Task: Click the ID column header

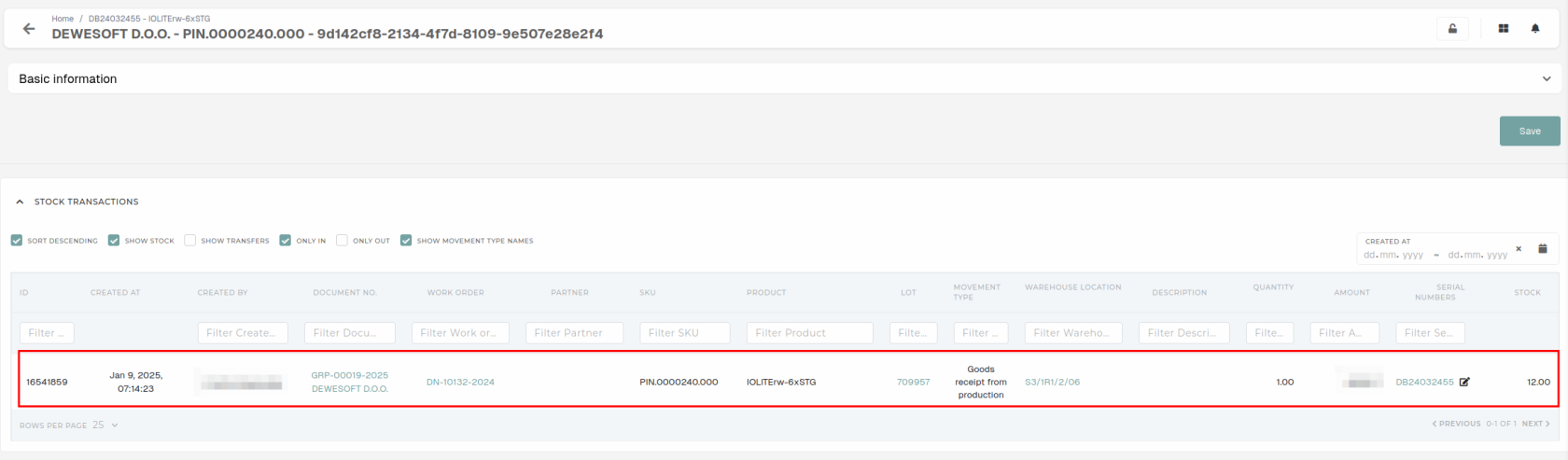Action: tap(24, 292)
